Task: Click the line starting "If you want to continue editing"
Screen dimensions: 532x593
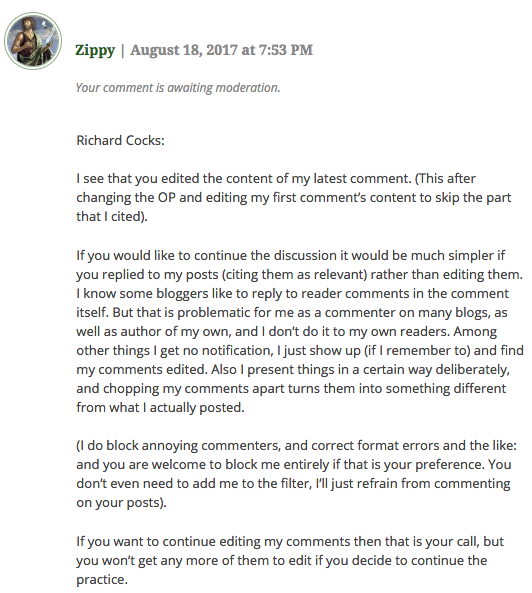Action: [290, 542]
